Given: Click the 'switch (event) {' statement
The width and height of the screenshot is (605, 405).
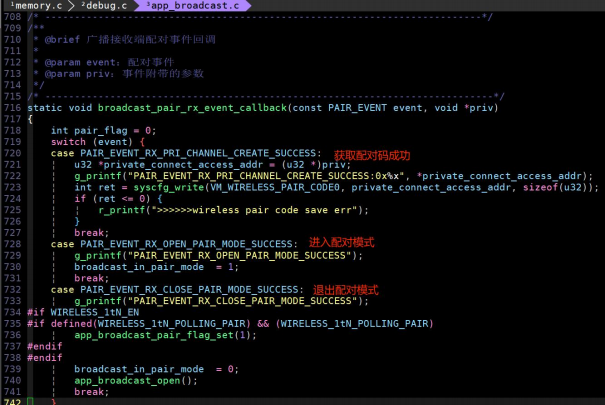Looking at the screenshot, I should (98, 142).
